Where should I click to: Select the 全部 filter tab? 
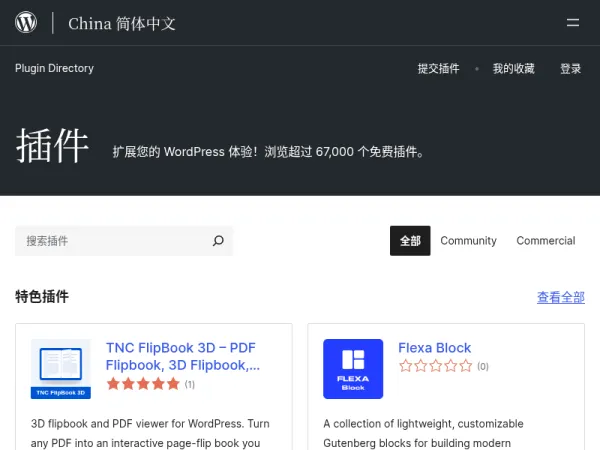[x=410, y=241]
